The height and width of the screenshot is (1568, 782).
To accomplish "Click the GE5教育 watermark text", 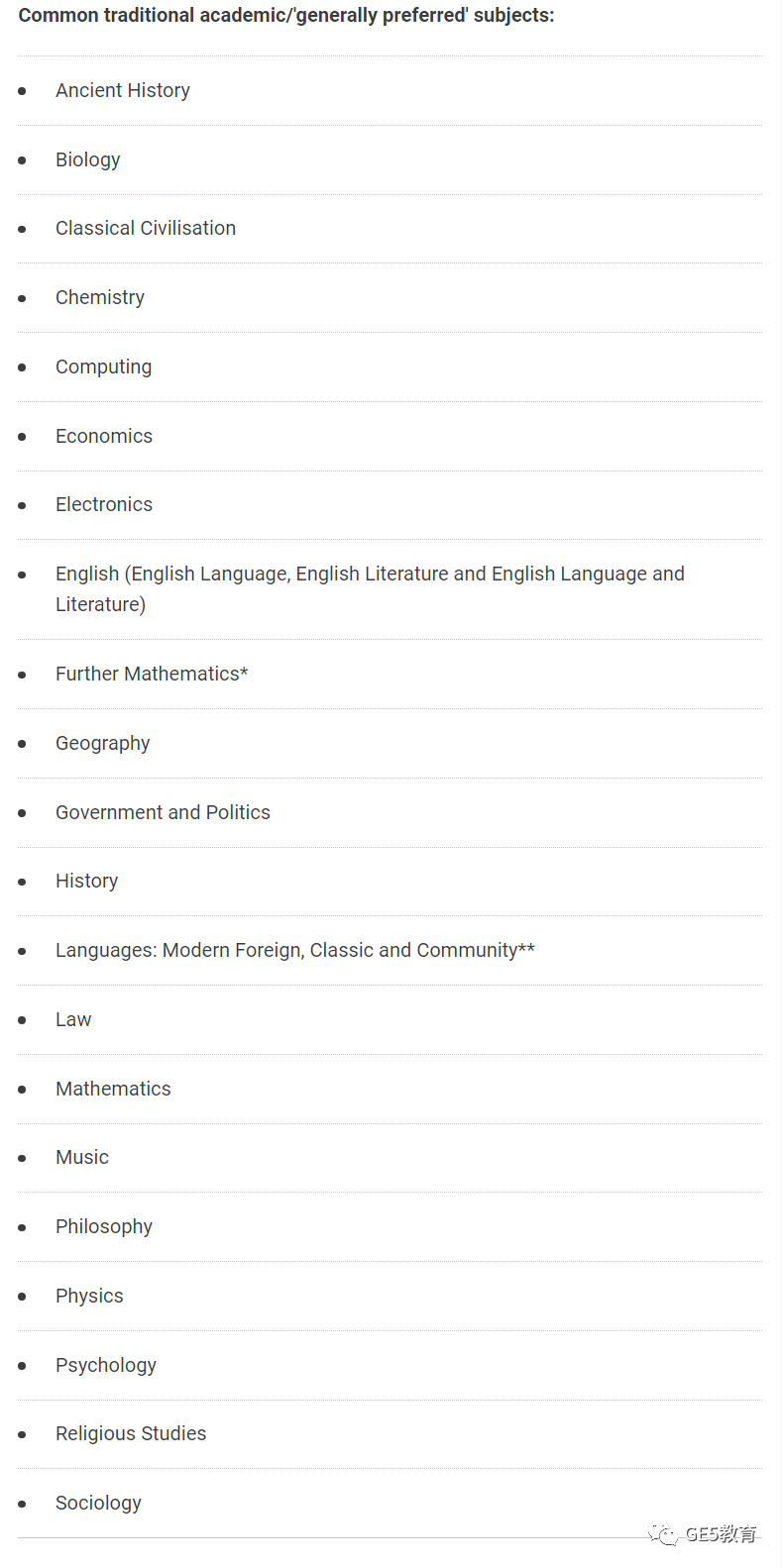I will coord(722,1534).
